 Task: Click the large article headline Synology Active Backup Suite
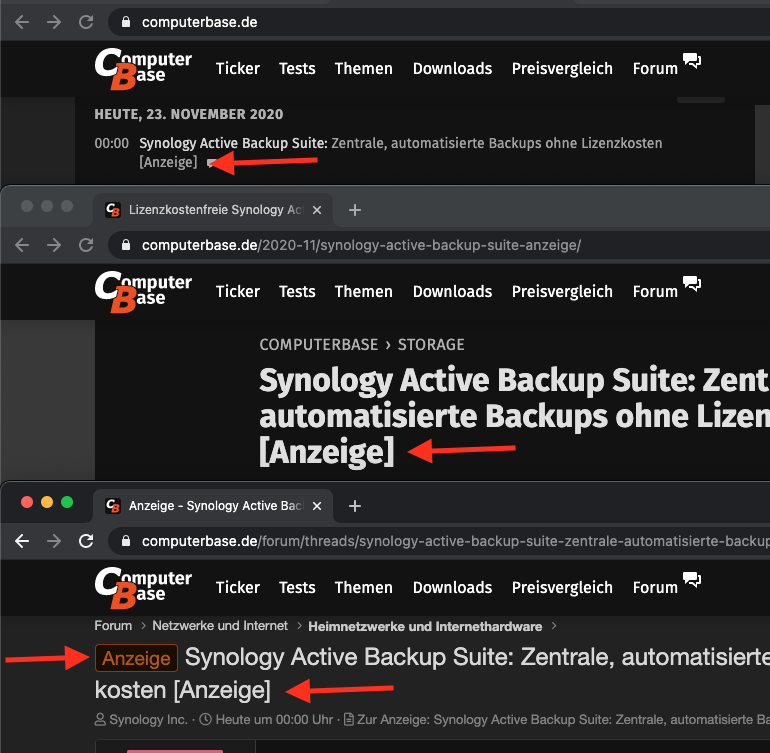[514, 416]
